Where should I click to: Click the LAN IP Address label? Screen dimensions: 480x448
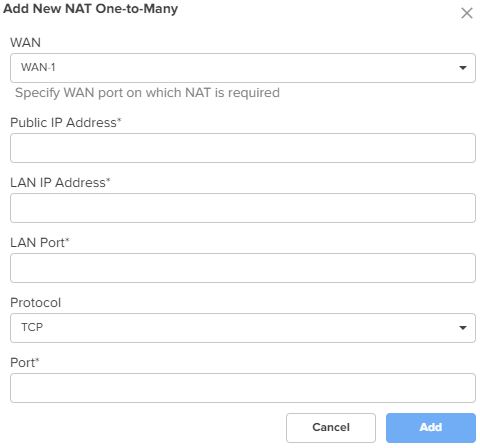(x=60, y=183)
